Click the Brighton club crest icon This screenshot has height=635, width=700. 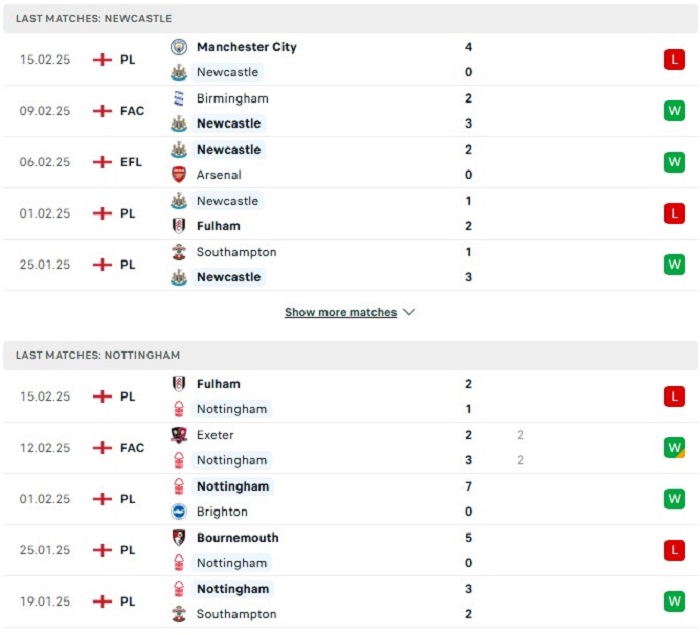click(179, 512)
